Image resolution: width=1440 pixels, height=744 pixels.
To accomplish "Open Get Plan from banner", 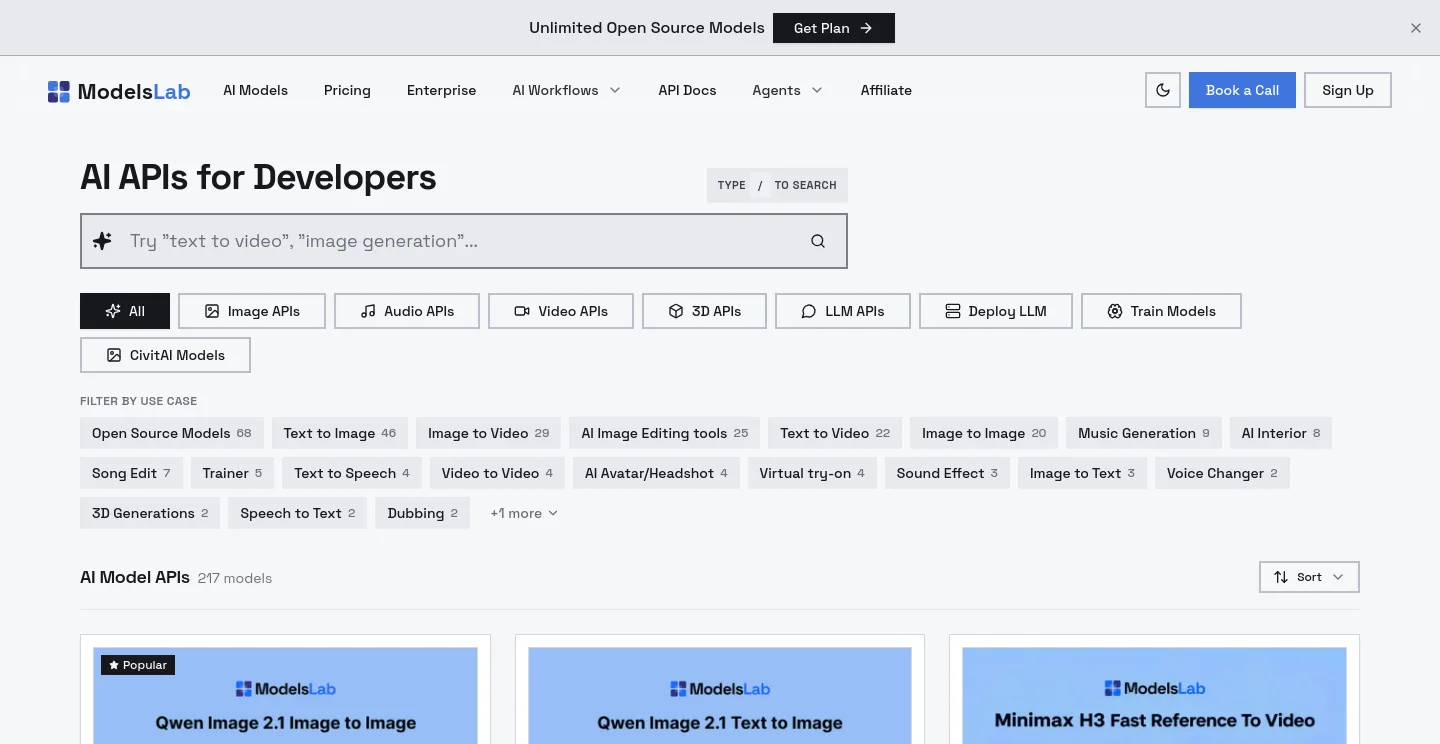I will 834,28.
